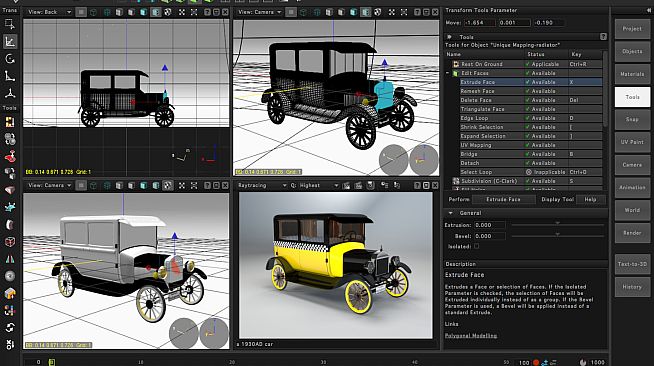654x366 pixels.
Task: Click the cyan splat tool icon
Action: 10,207
